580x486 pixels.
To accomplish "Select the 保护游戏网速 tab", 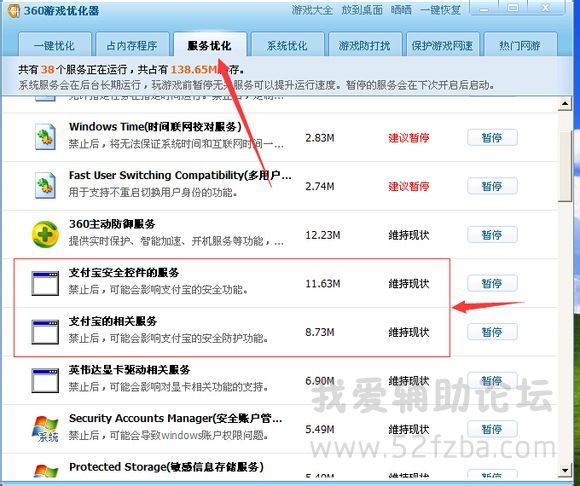I will point(443,45).
